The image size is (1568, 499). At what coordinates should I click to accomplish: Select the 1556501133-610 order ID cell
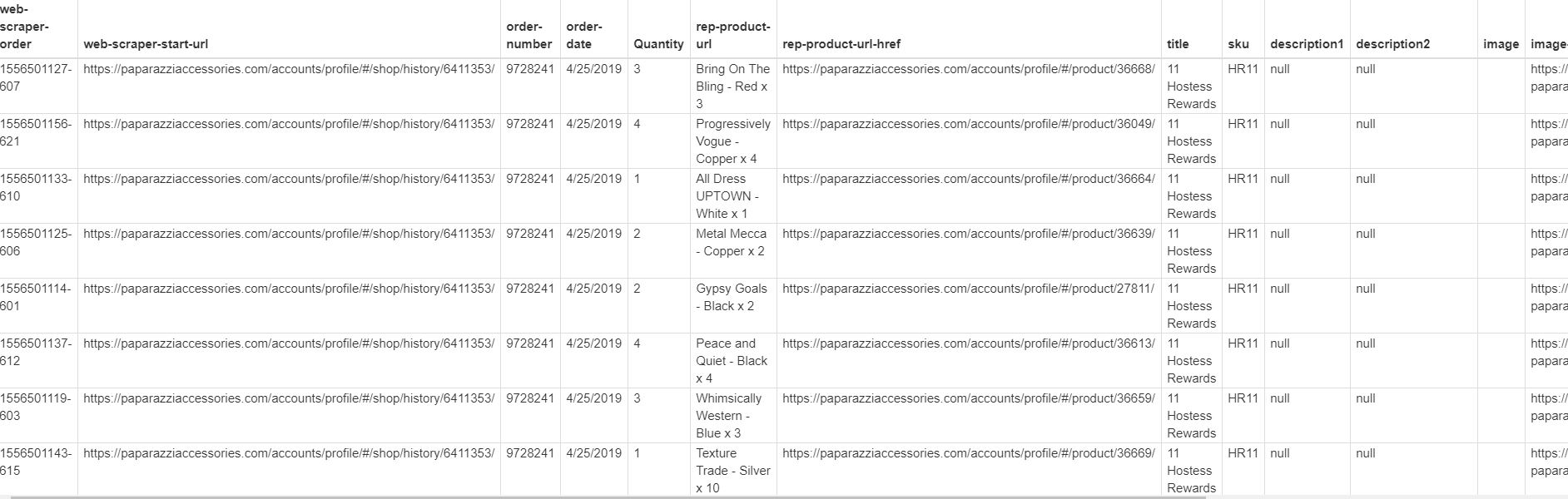click(36, 187)
